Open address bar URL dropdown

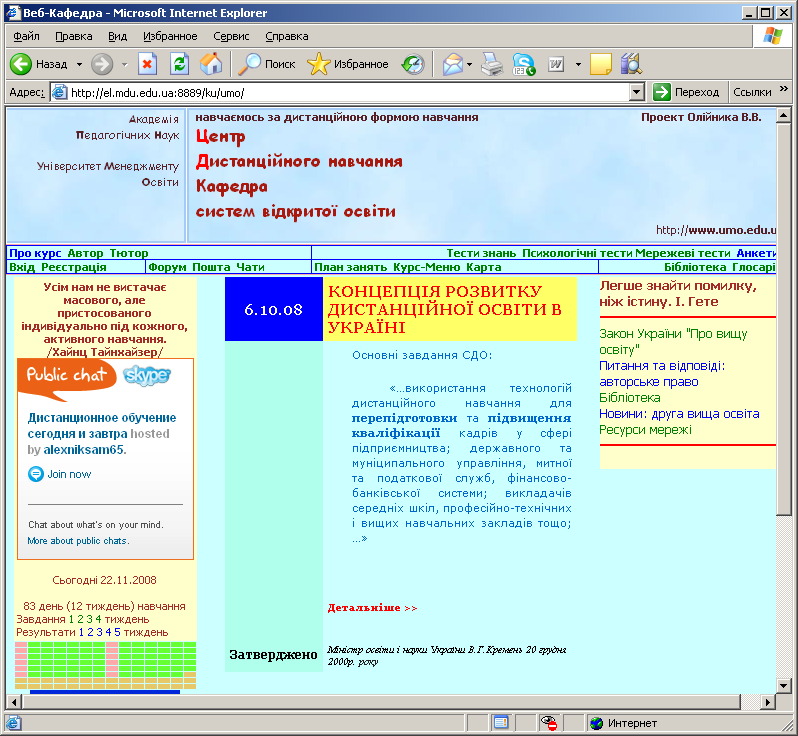pyautogui.click(x=637, y=92)
